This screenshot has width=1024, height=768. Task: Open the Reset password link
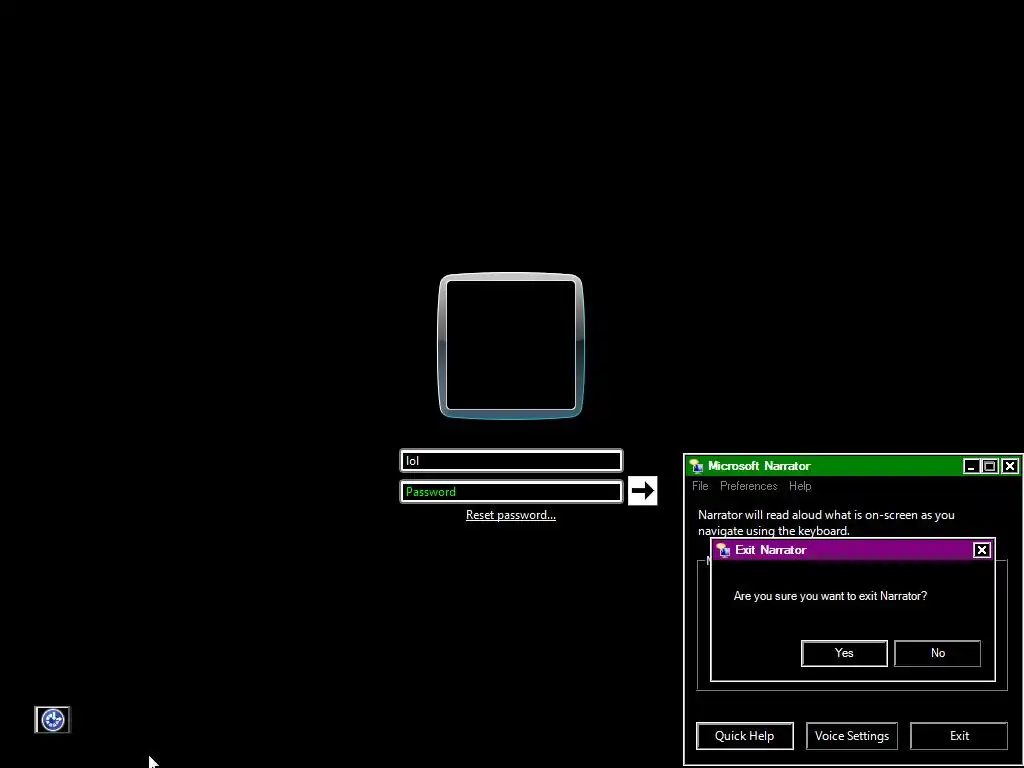[x=511, y=515]
